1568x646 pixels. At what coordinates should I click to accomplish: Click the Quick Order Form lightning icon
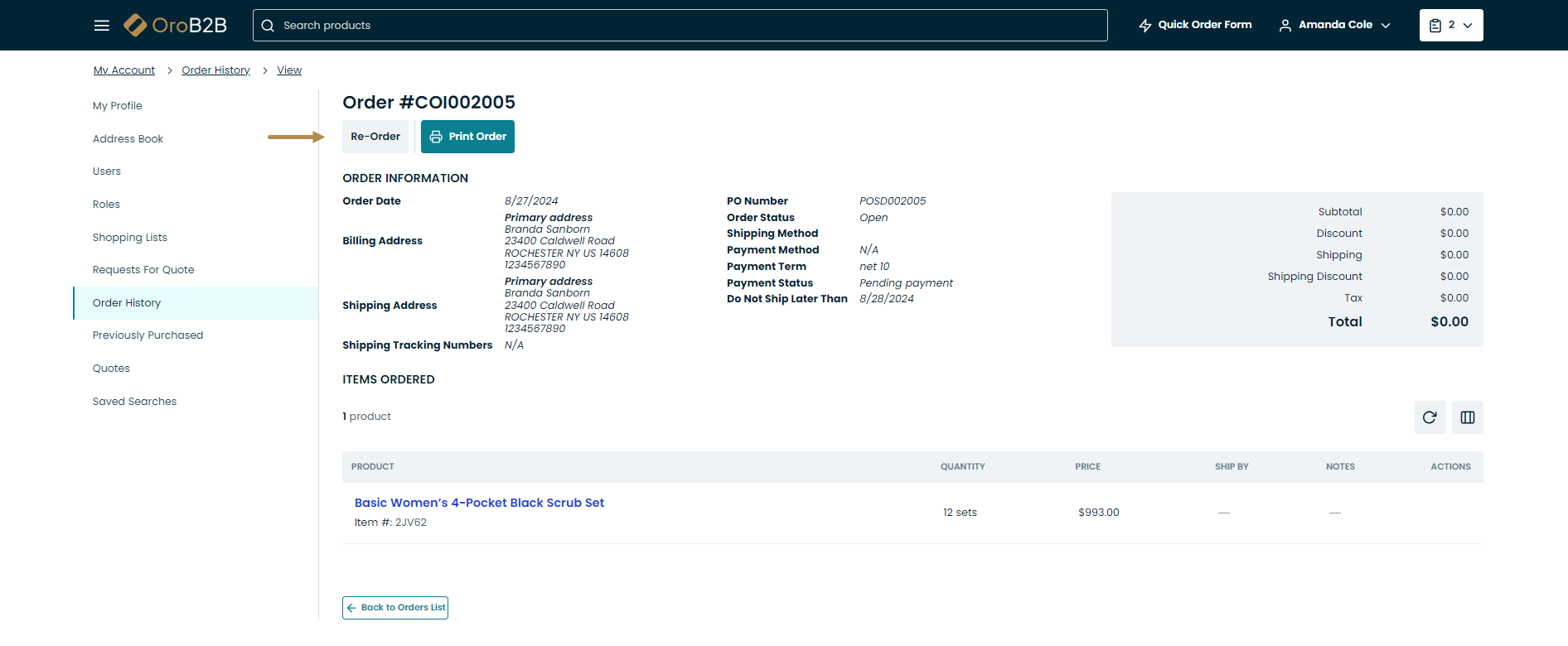point(1145,26)
